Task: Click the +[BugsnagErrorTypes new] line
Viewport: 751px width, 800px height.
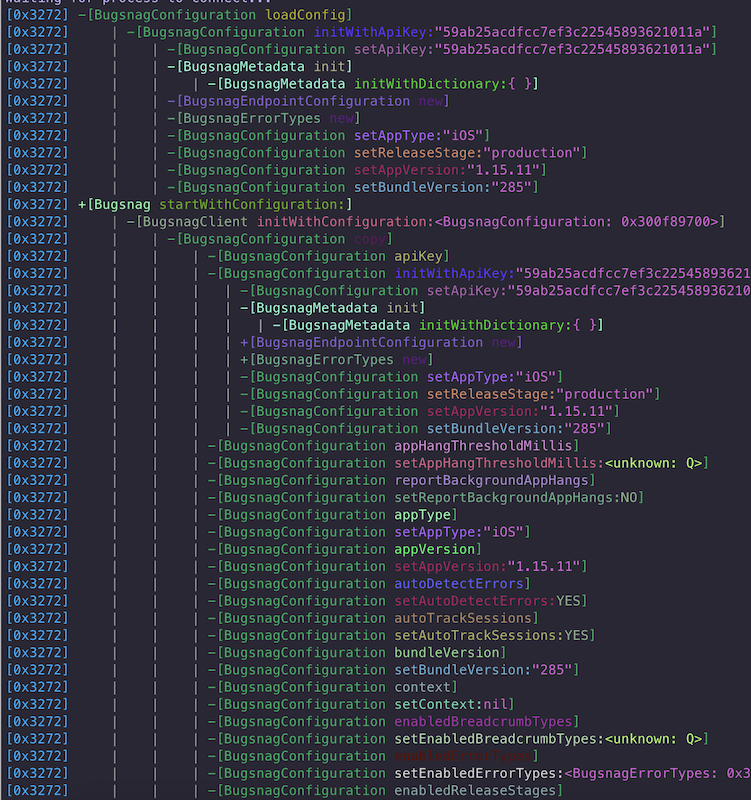Action: pyautogui.click(x=336, y=360)
